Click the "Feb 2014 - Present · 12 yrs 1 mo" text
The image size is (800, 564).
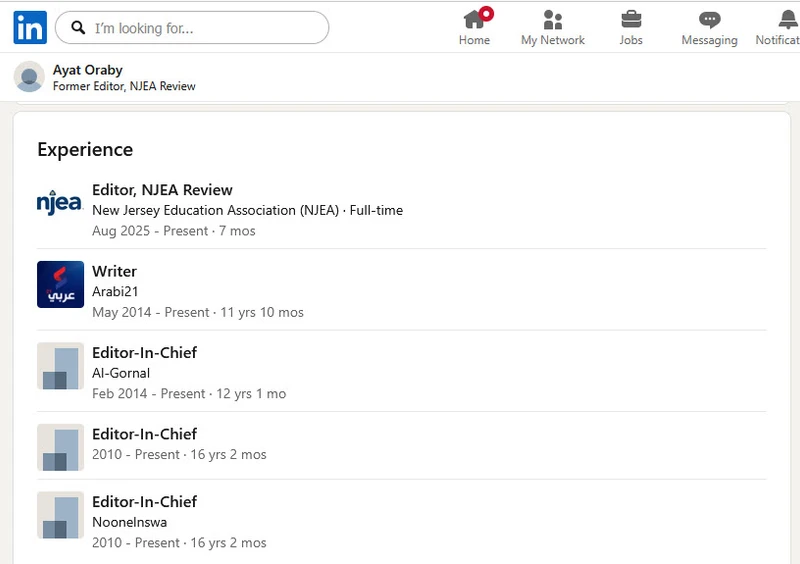(189, 394)
